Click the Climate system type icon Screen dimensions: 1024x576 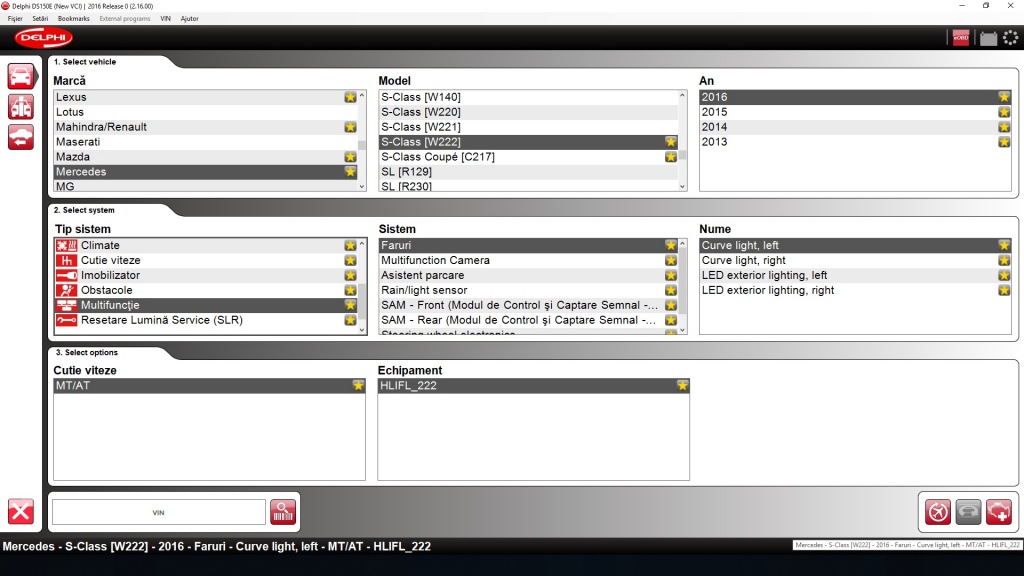point(66,246)
